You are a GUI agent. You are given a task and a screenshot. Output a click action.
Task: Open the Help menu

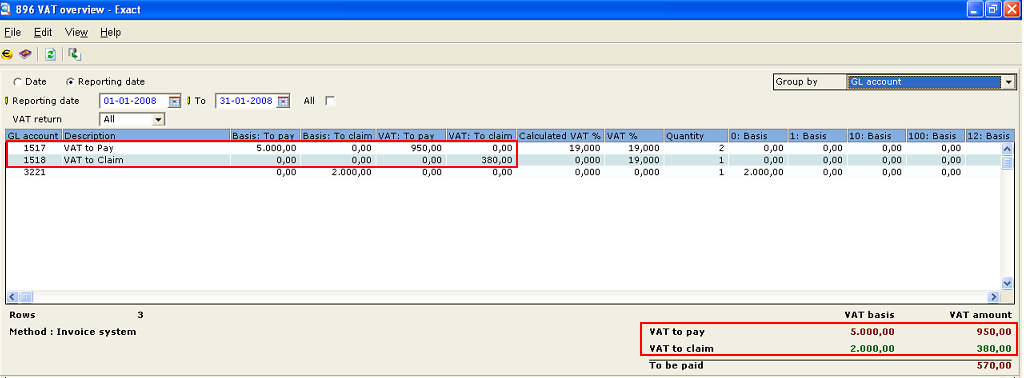point(110,32)
